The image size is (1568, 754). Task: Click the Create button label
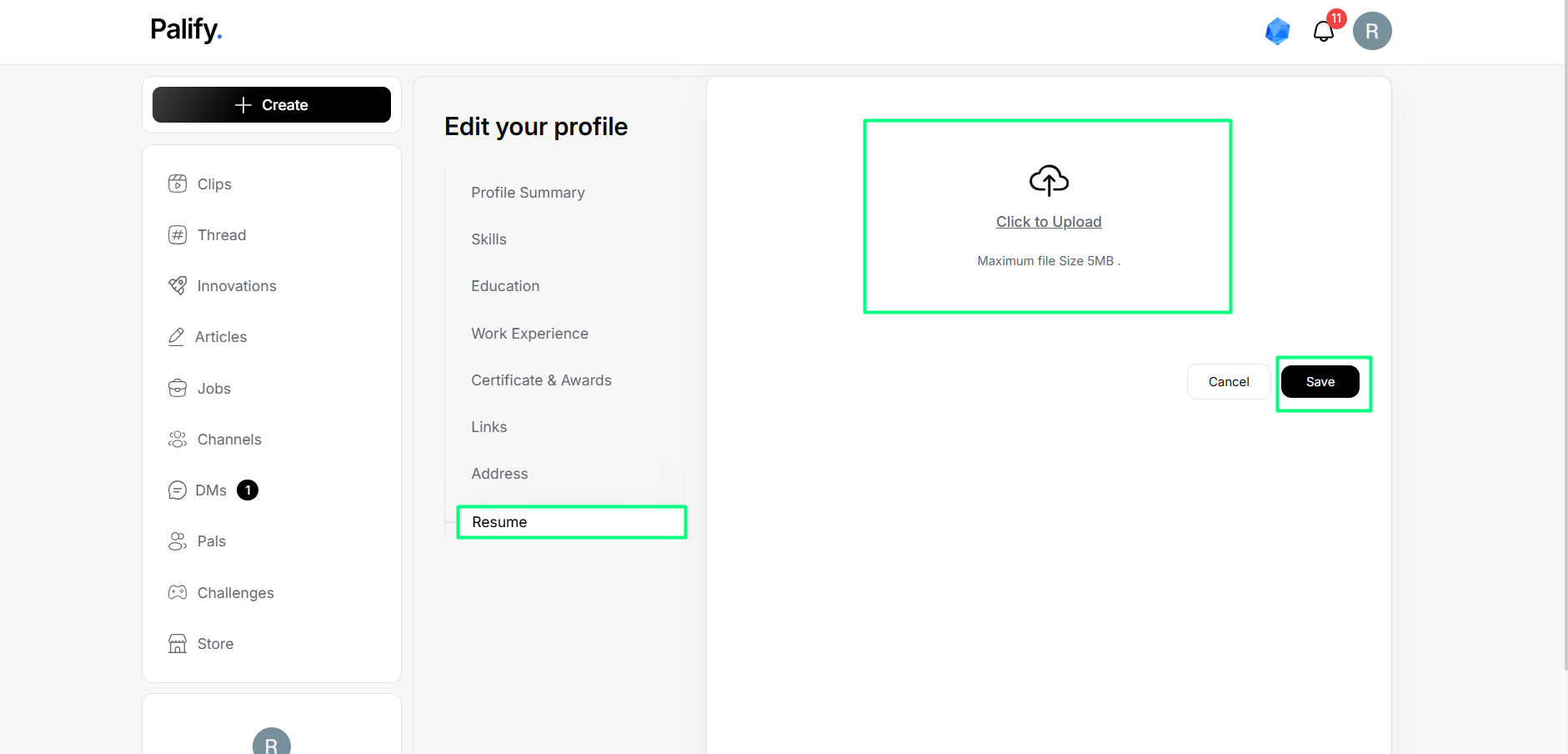[x=285, y=105]
